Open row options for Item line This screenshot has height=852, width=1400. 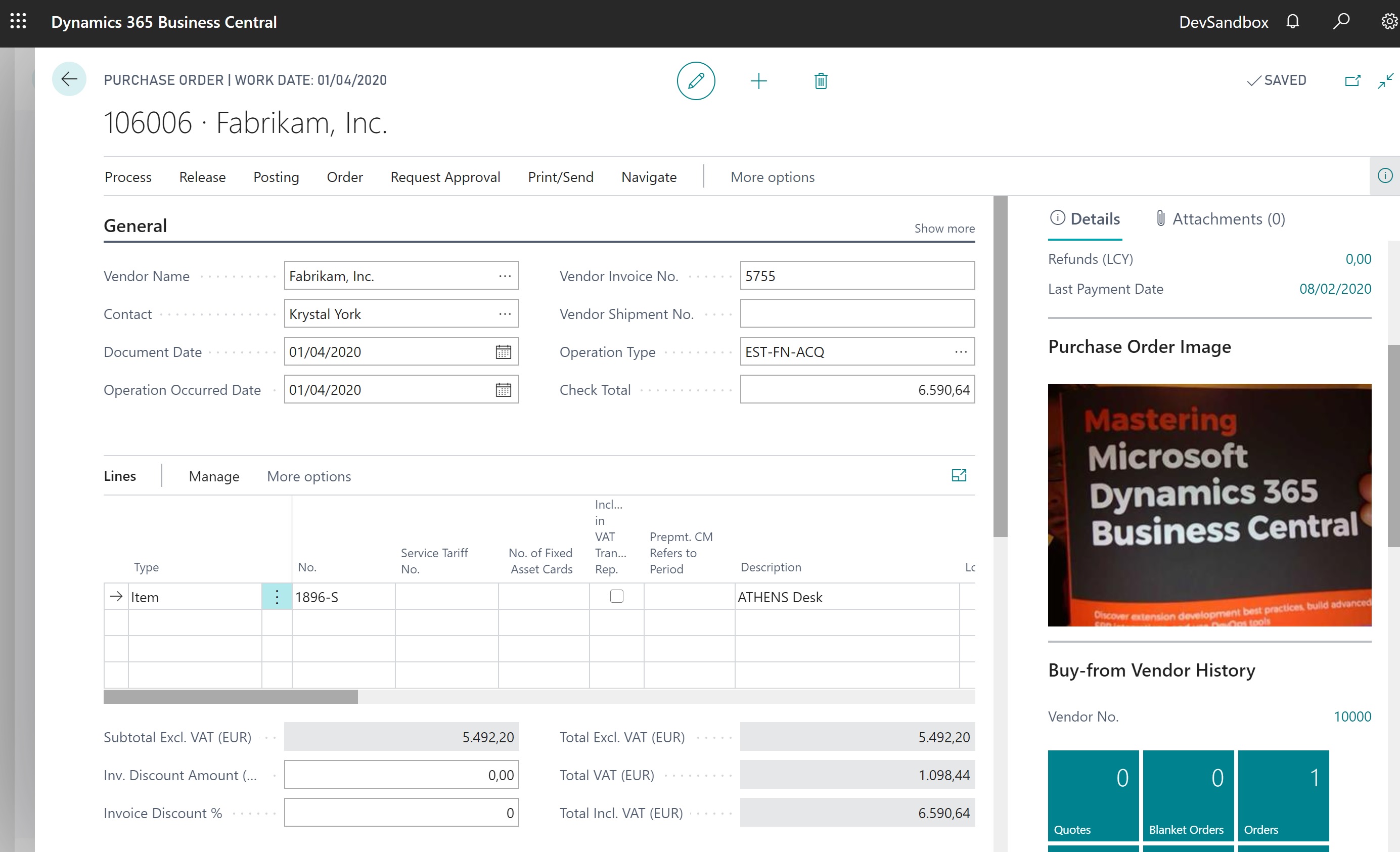point(277,597)
